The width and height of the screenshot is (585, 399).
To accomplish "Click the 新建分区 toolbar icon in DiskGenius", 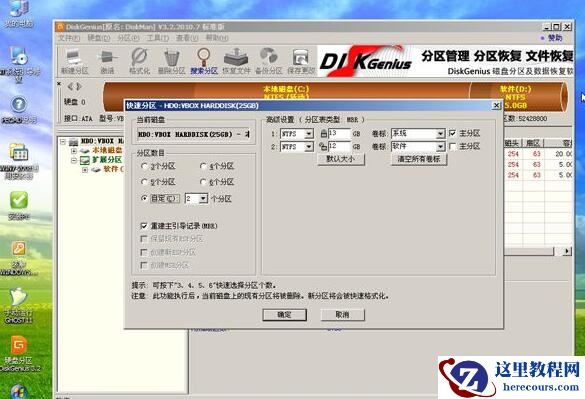I will click(x=74, y=62).
